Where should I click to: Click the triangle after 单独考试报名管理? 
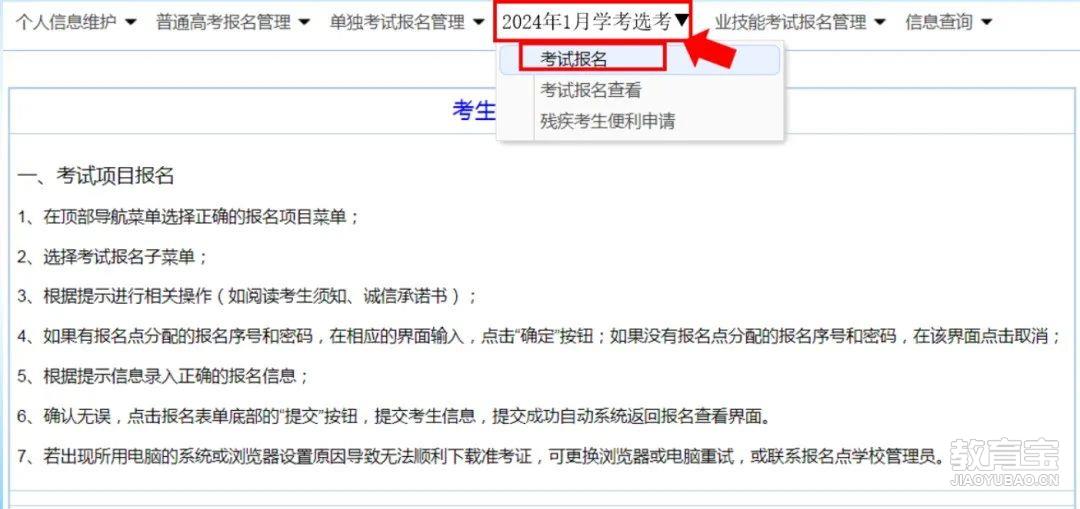click(479, 23)
